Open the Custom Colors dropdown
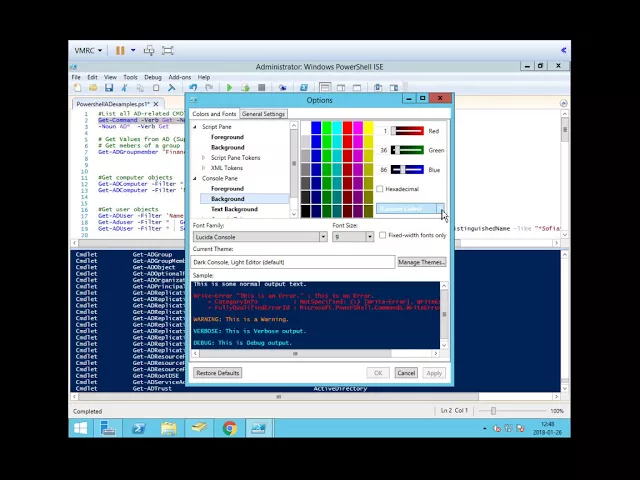 click(440, 209)
